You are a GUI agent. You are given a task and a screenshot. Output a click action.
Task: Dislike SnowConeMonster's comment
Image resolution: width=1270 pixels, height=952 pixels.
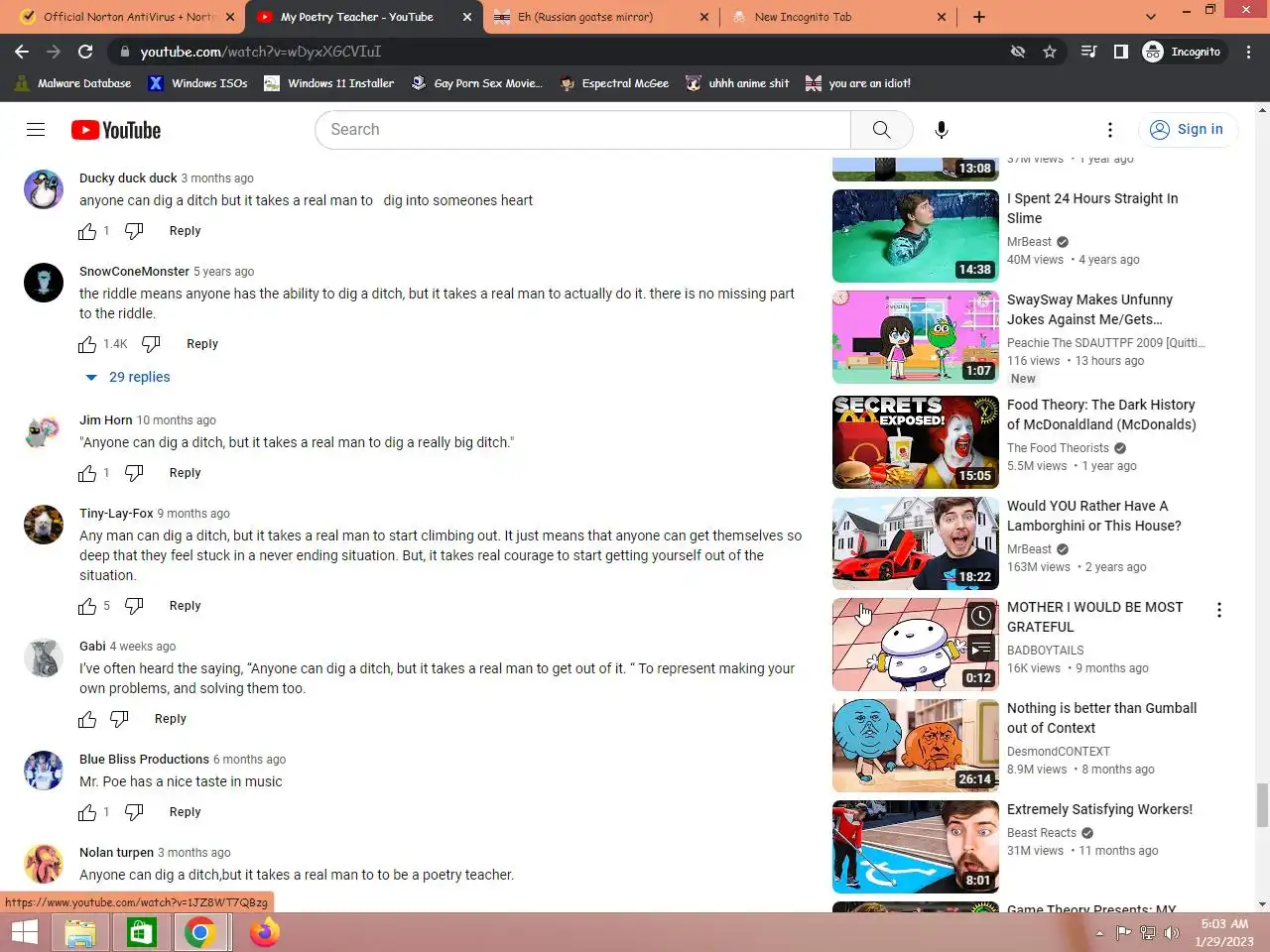point(151,344)
